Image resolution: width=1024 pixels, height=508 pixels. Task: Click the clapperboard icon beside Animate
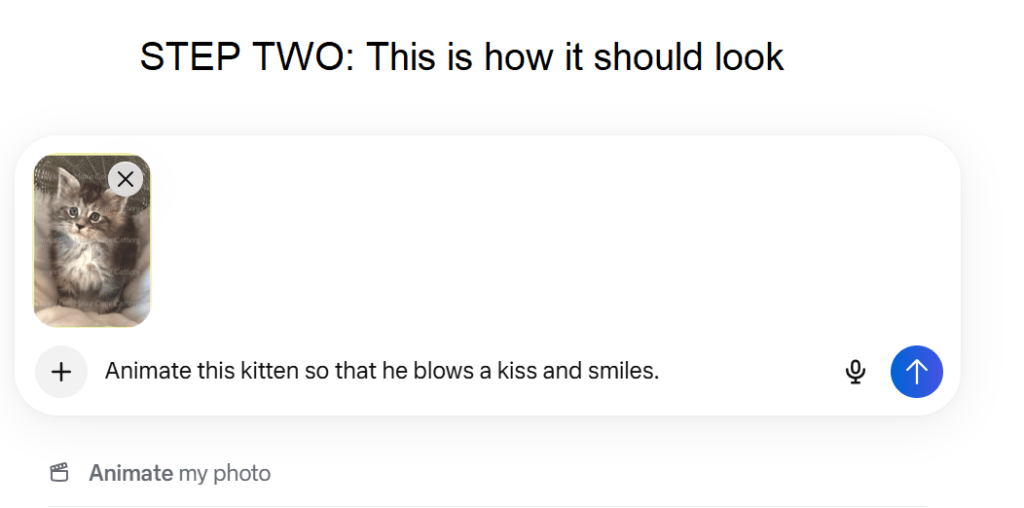pyautogui.click(x=60, y=473)
